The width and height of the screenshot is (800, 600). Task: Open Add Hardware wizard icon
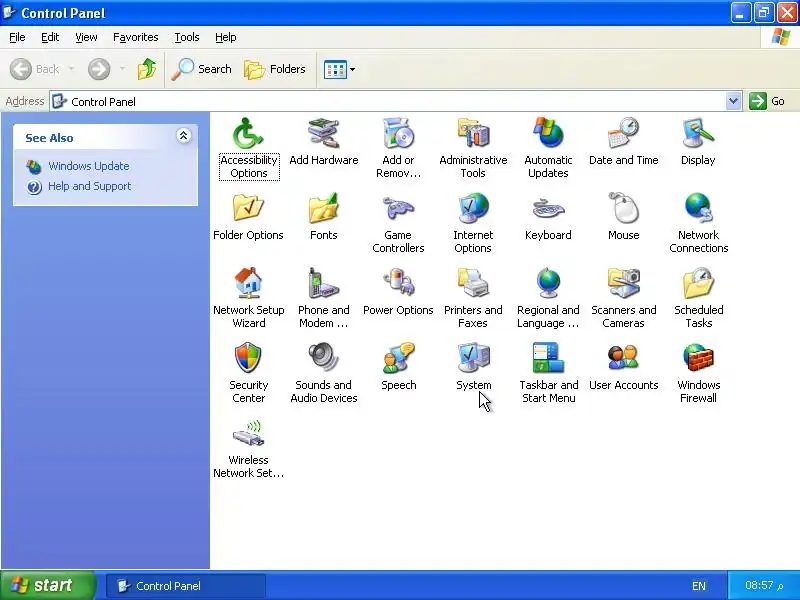coord(323,133)
